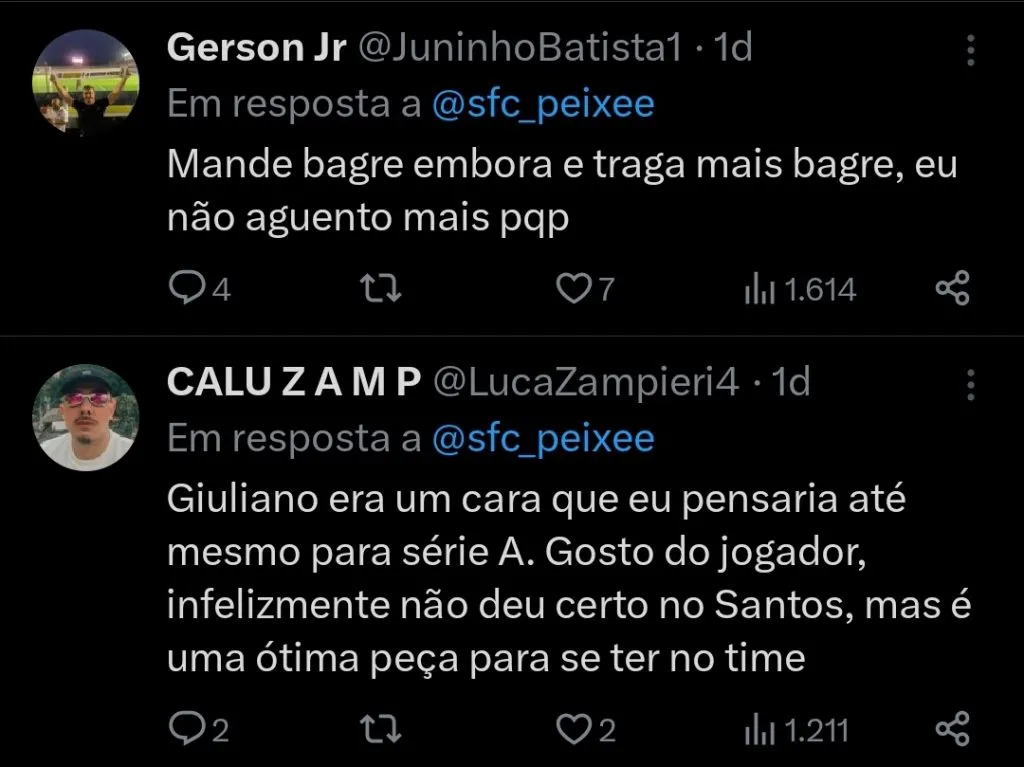The height and width of the screenshot is (767, 1024).
Task: Visit @JuninhoBatista1's profile
Action: click(x=524, y=45)
